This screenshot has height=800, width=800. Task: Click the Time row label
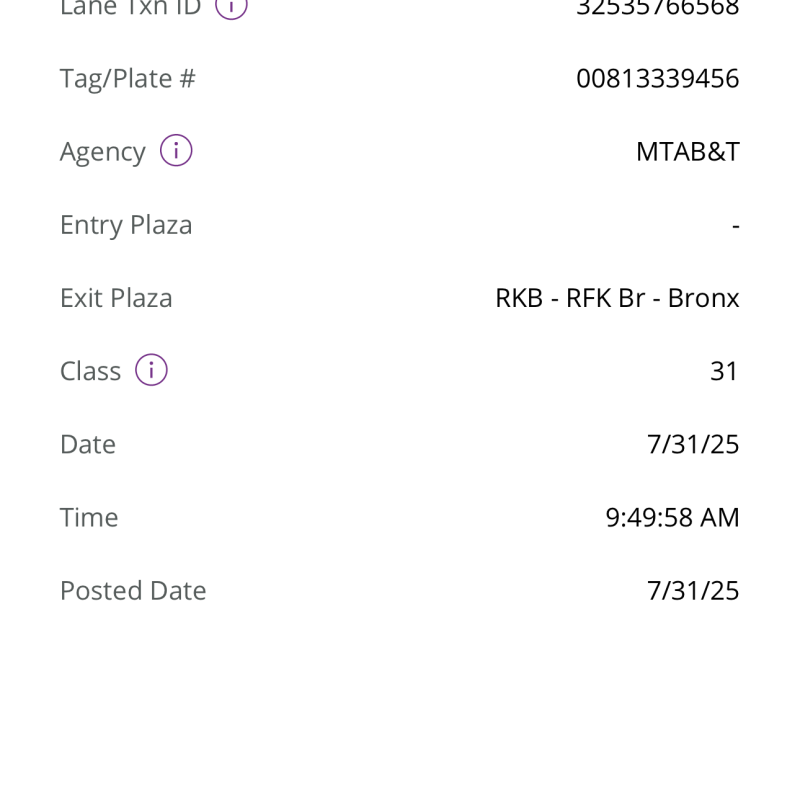[x=89, y=517]
